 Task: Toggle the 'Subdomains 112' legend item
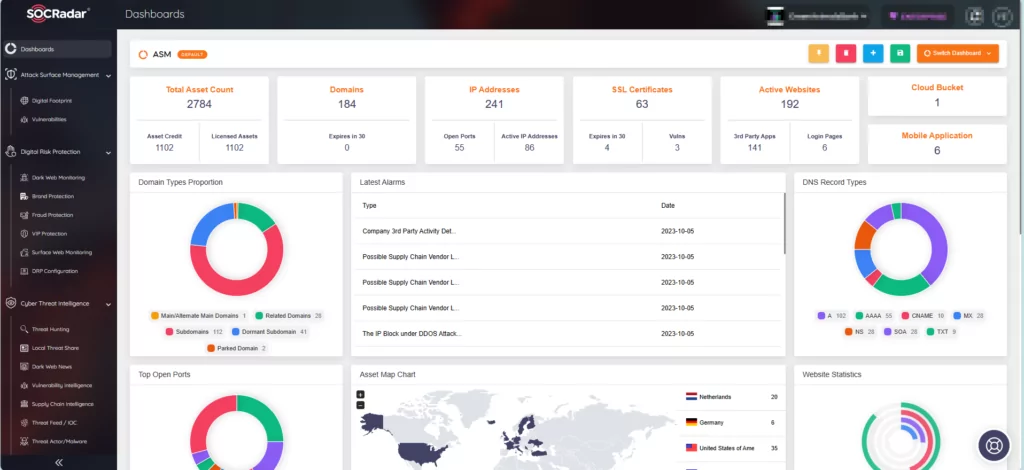point(194,332)
